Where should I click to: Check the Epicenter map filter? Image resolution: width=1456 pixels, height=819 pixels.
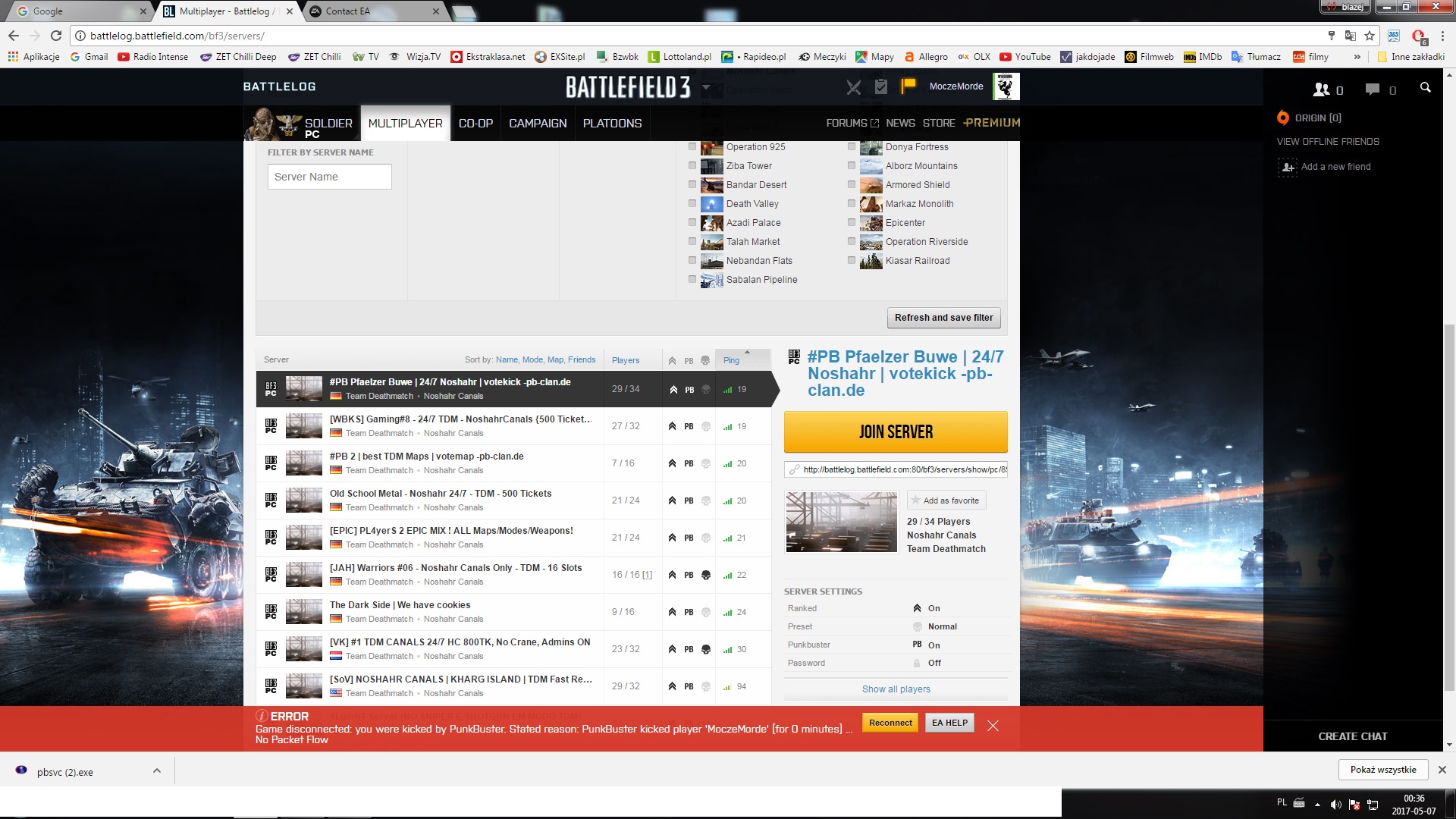pyautogui.click(x=851, y=223)
